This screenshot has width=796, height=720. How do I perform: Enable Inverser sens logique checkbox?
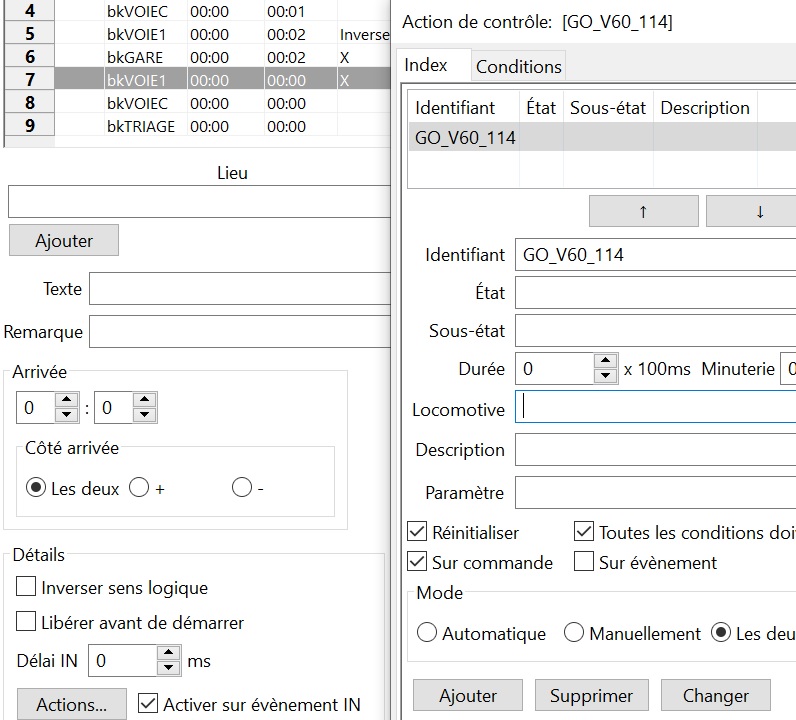click(x=26, y=586)
